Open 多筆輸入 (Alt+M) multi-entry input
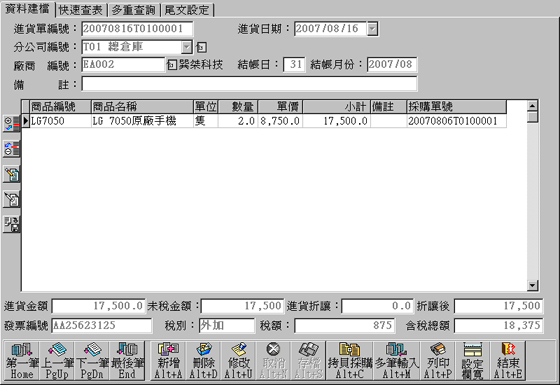Image resolution: width=560 pixels, height=385 pixels. click(397, 360)
